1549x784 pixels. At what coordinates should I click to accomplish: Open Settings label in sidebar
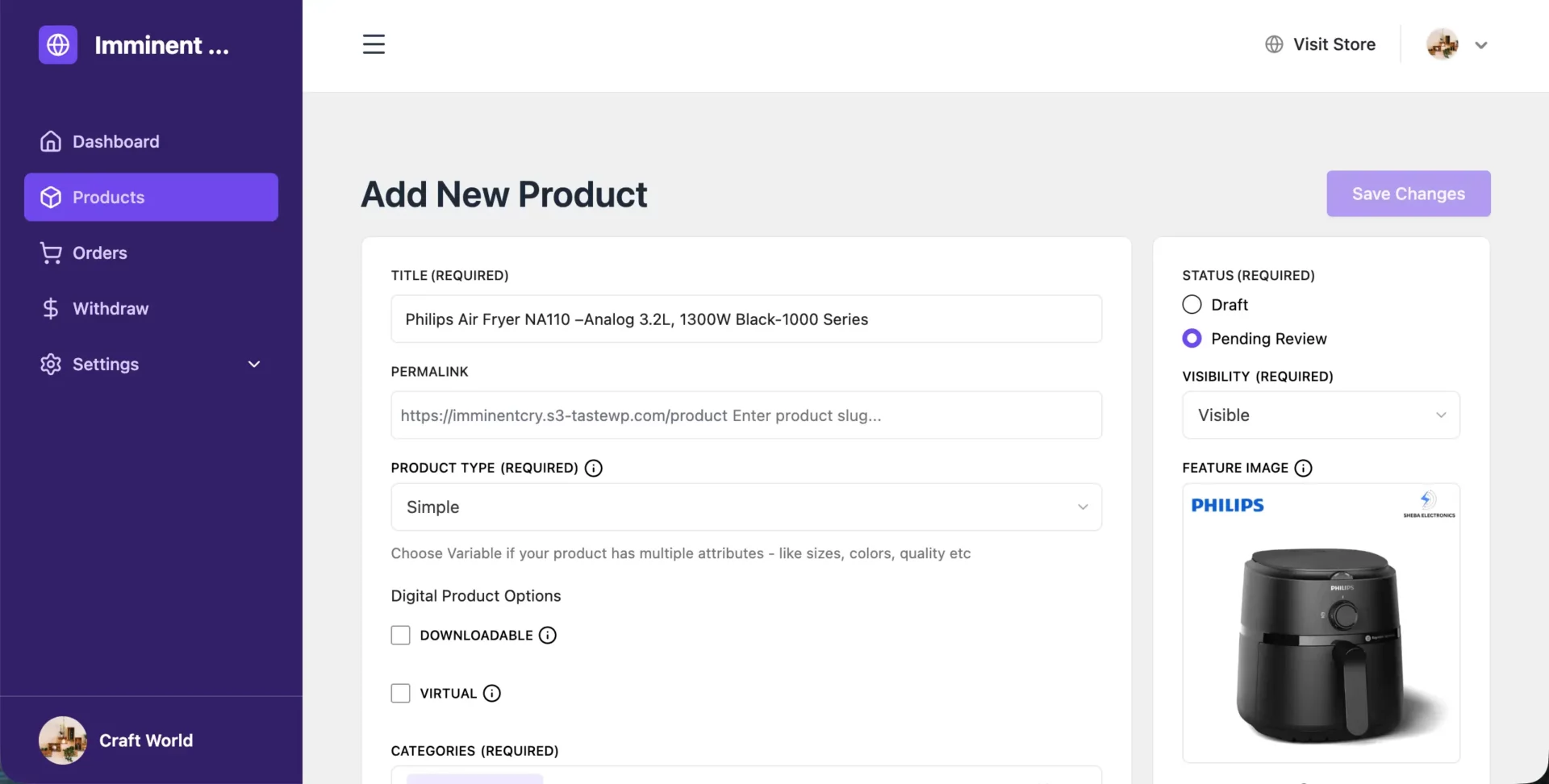(106, 364)
